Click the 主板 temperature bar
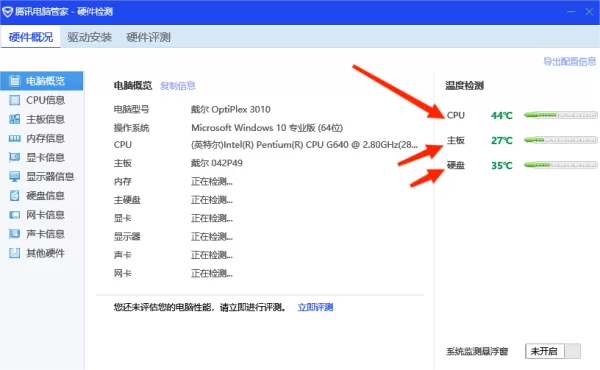Viewport: 600px width, 370px height. [x=561, y=140]
